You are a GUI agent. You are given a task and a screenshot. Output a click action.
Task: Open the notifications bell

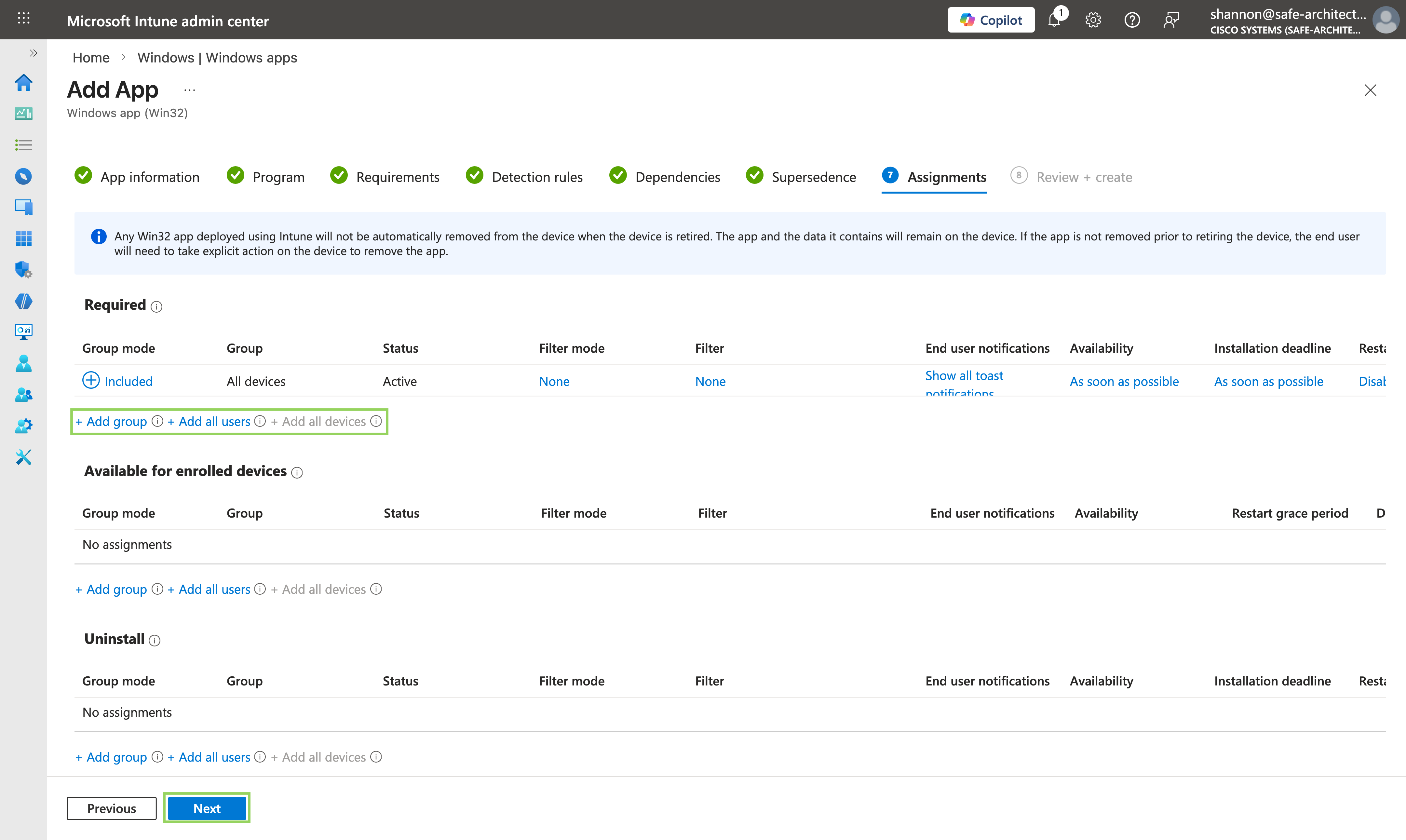[x=1055, y=20]
